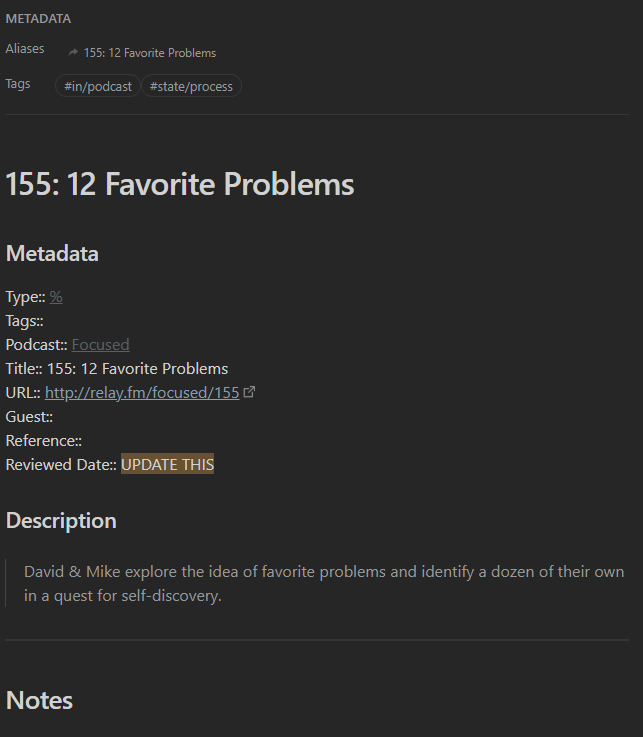Place cursor in the Reference:: field line
Viewport: 643px width, 737px height.
coord(44,441)
